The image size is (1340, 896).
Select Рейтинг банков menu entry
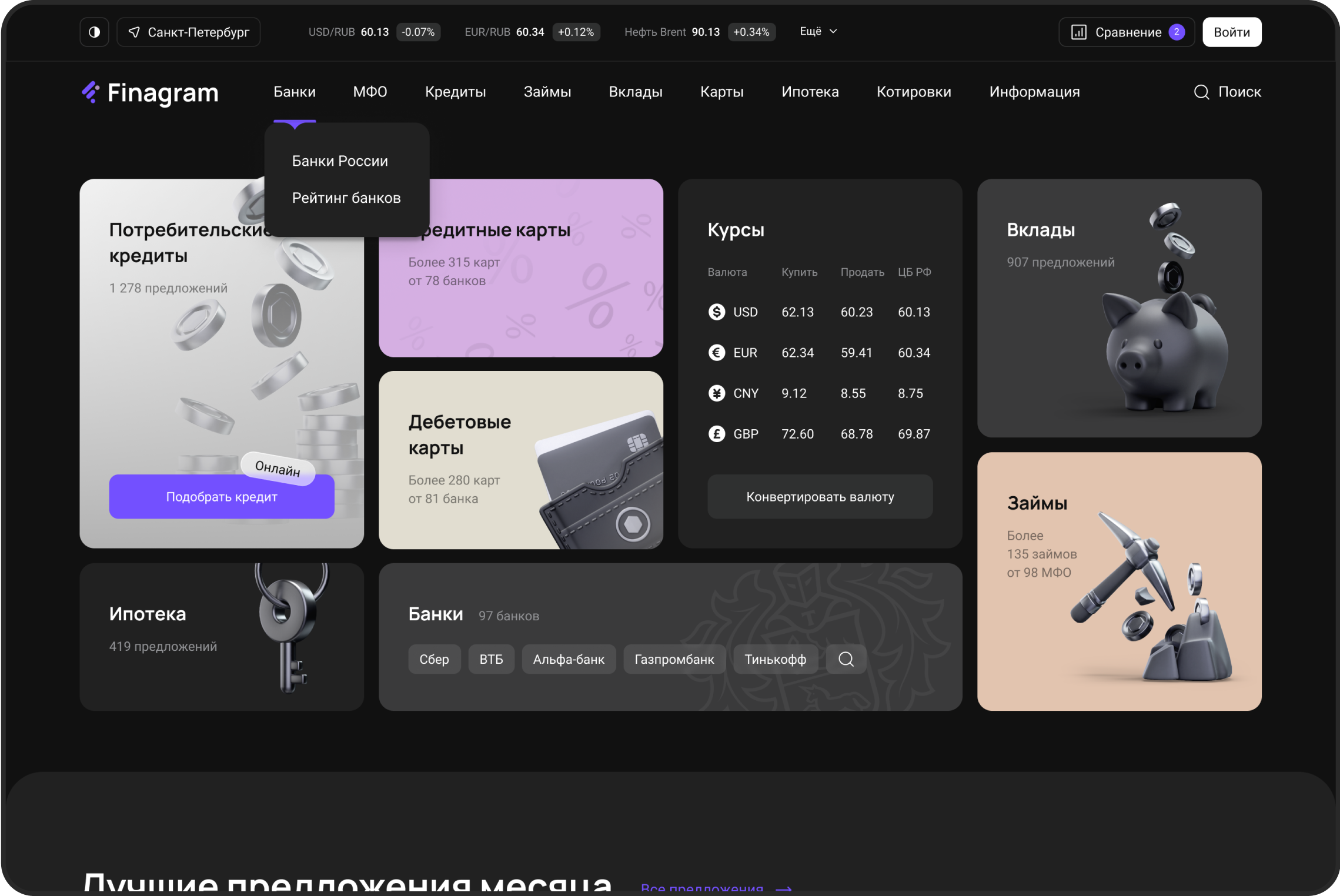[346, 198]
